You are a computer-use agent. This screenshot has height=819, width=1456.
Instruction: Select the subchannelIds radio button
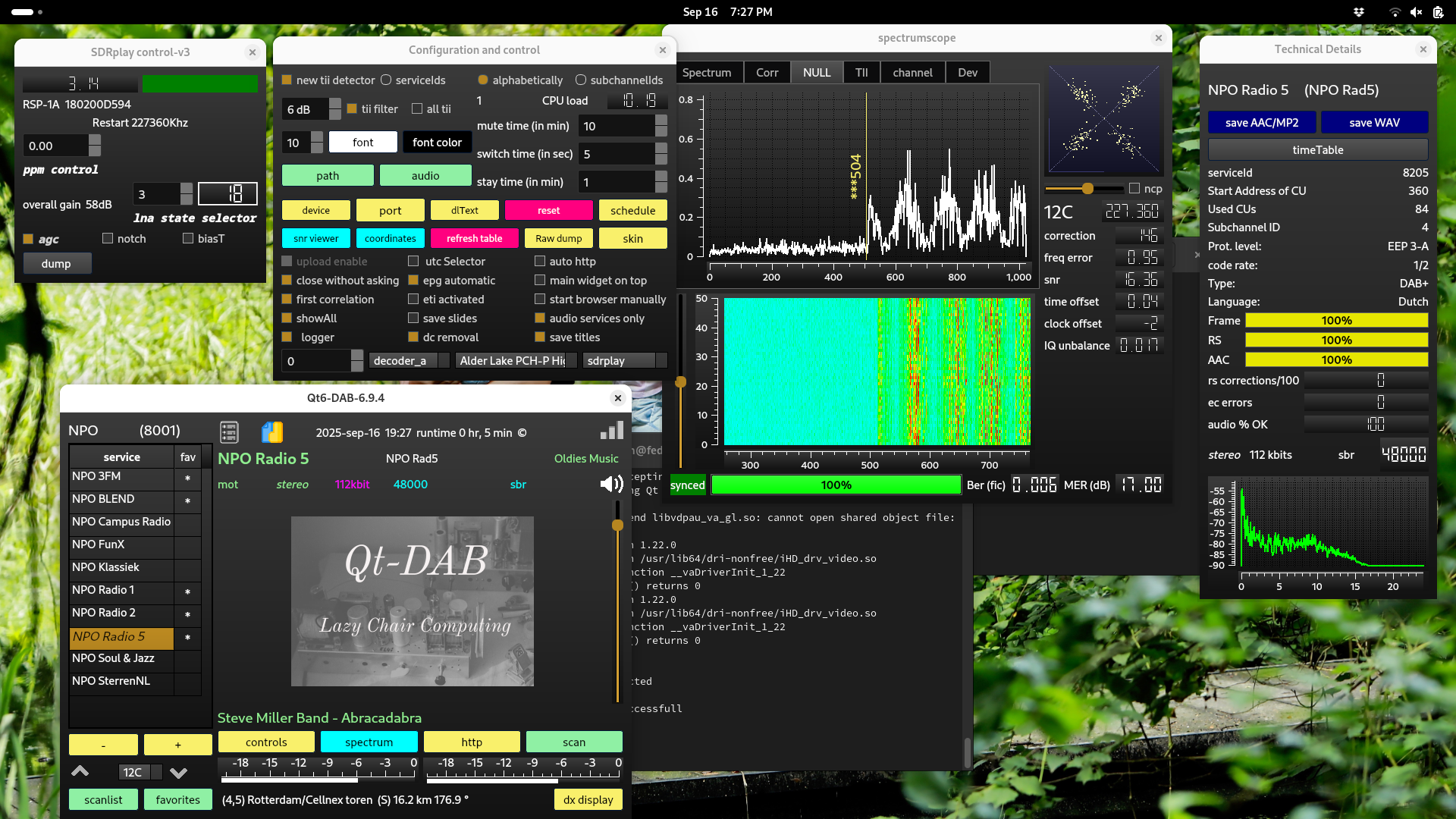pos(581,80)
